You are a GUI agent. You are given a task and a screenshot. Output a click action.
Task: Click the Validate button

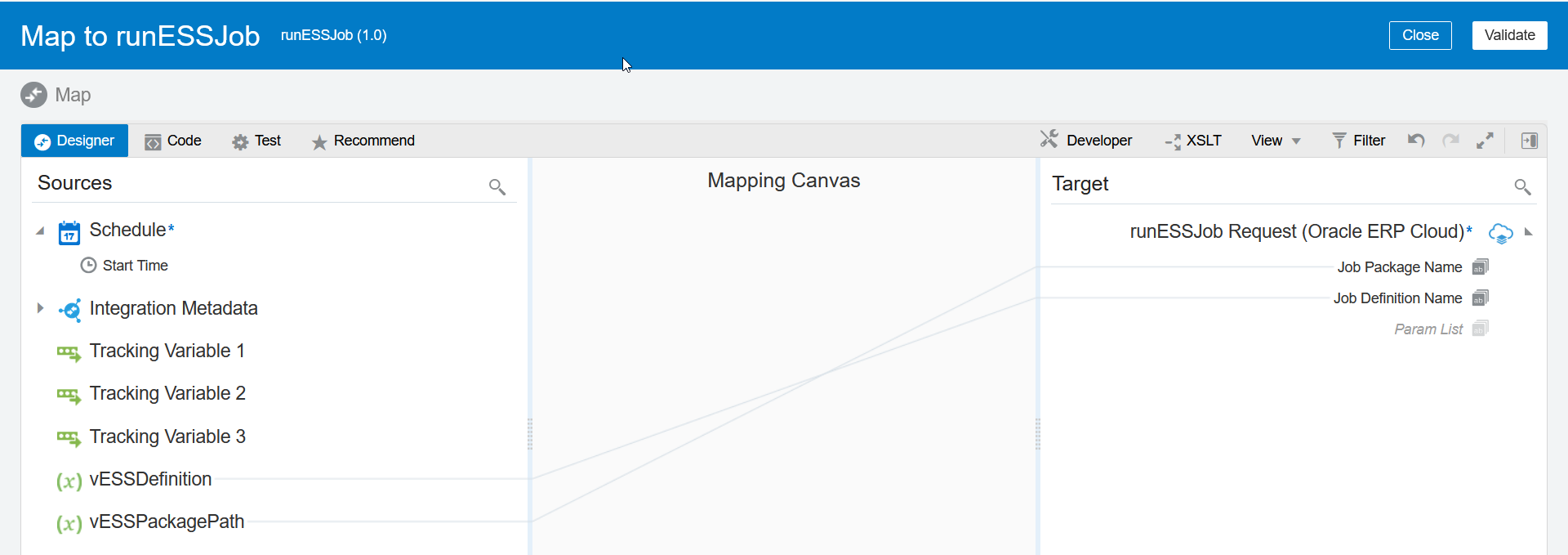[x=1509, y=35]
